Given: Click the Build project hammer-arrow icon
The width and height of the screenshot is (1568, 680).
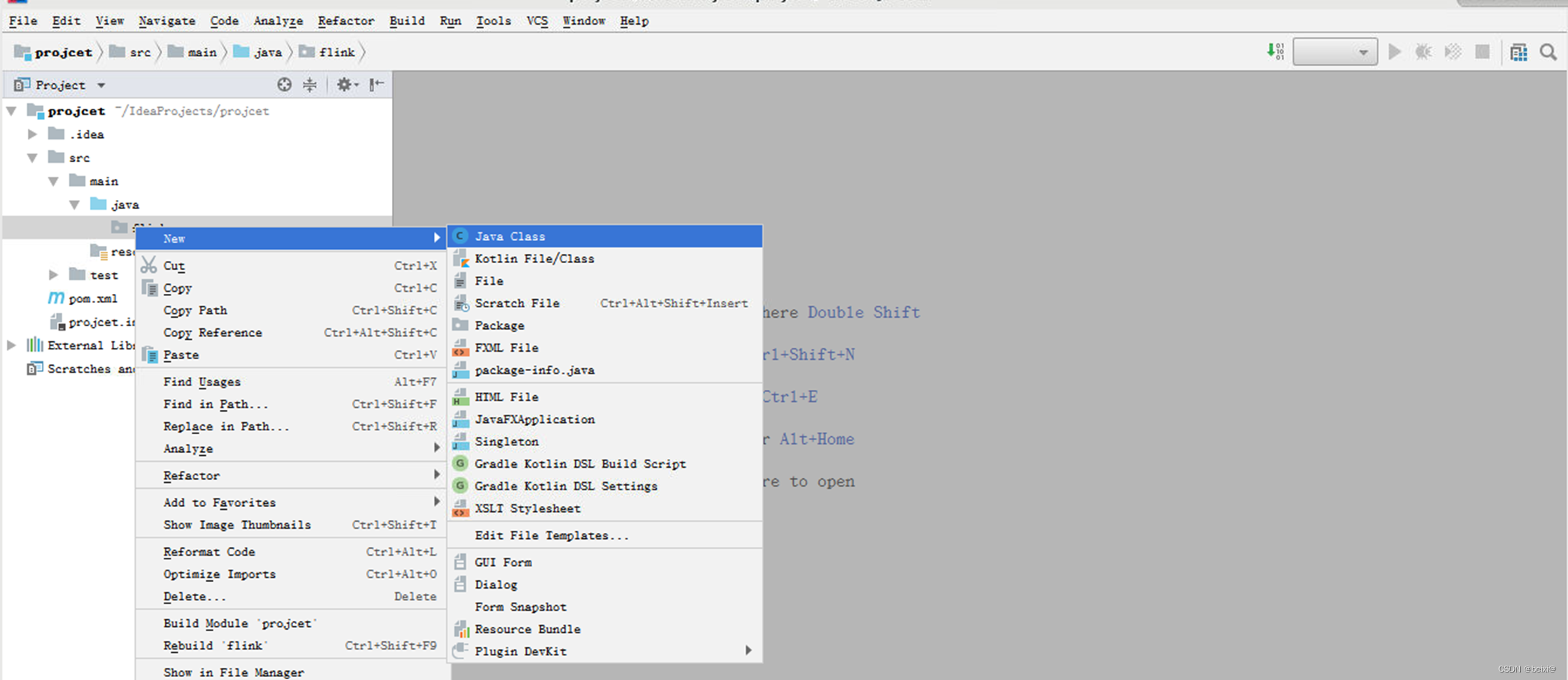Looking at the screenshot, I should (1275, 52).
